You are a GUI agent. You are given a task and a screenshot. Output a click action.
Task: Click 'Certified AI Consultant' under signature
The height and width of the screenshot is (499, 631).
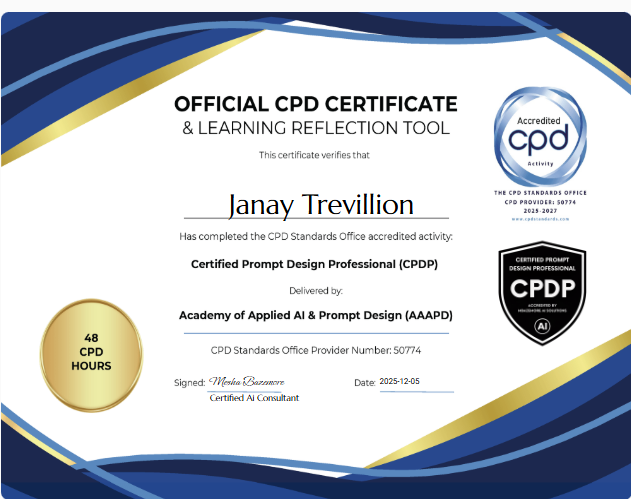pos(254,398)
